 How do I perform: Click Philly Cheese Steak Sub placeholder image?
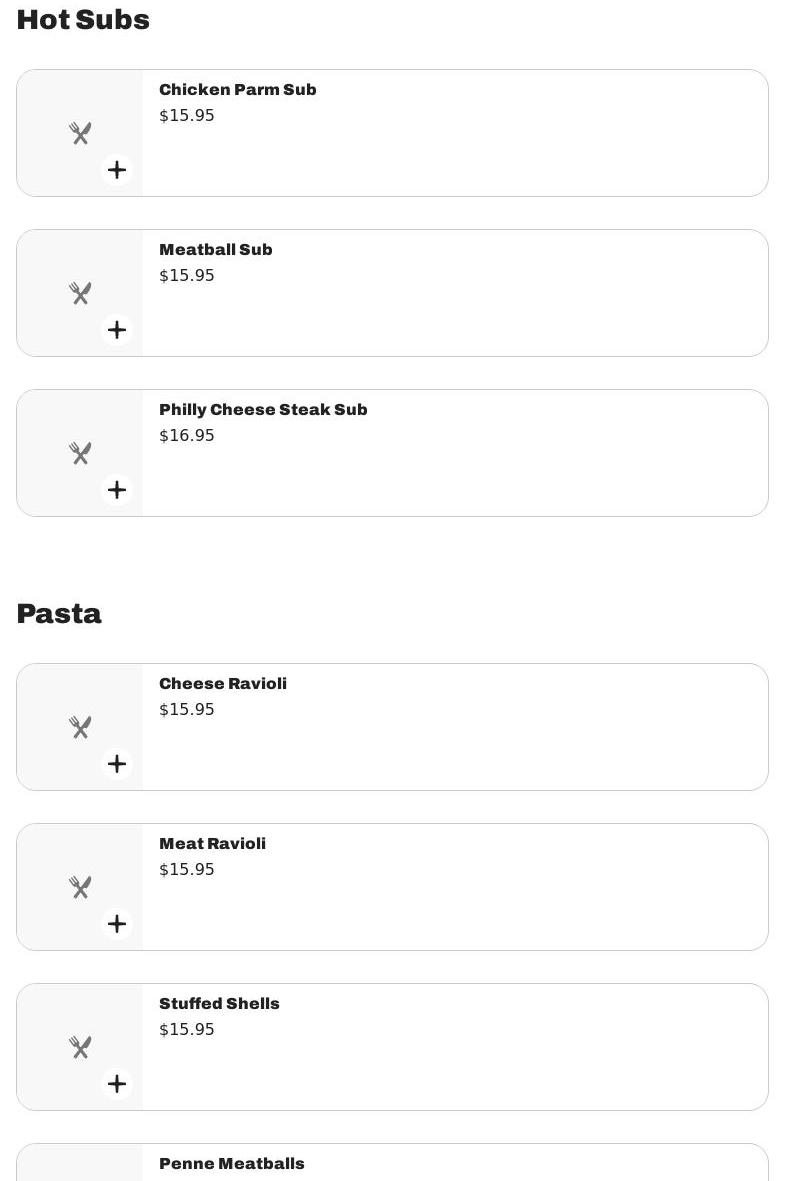tap(80, 453)
